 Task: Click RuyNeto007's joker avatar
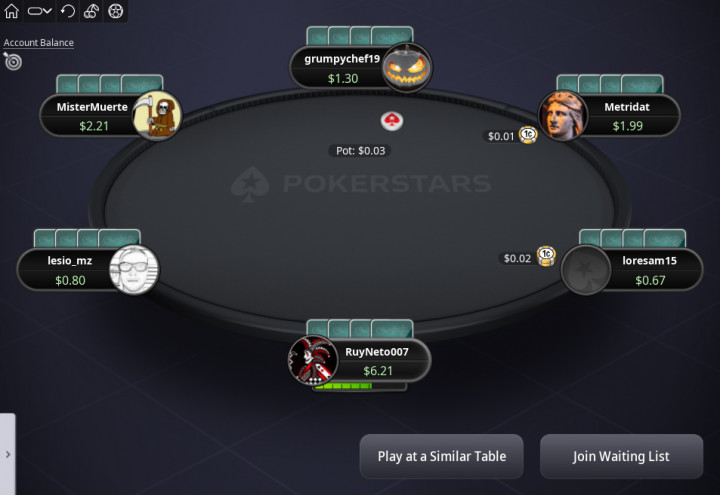pyautogui.click(x=313, y=360)
